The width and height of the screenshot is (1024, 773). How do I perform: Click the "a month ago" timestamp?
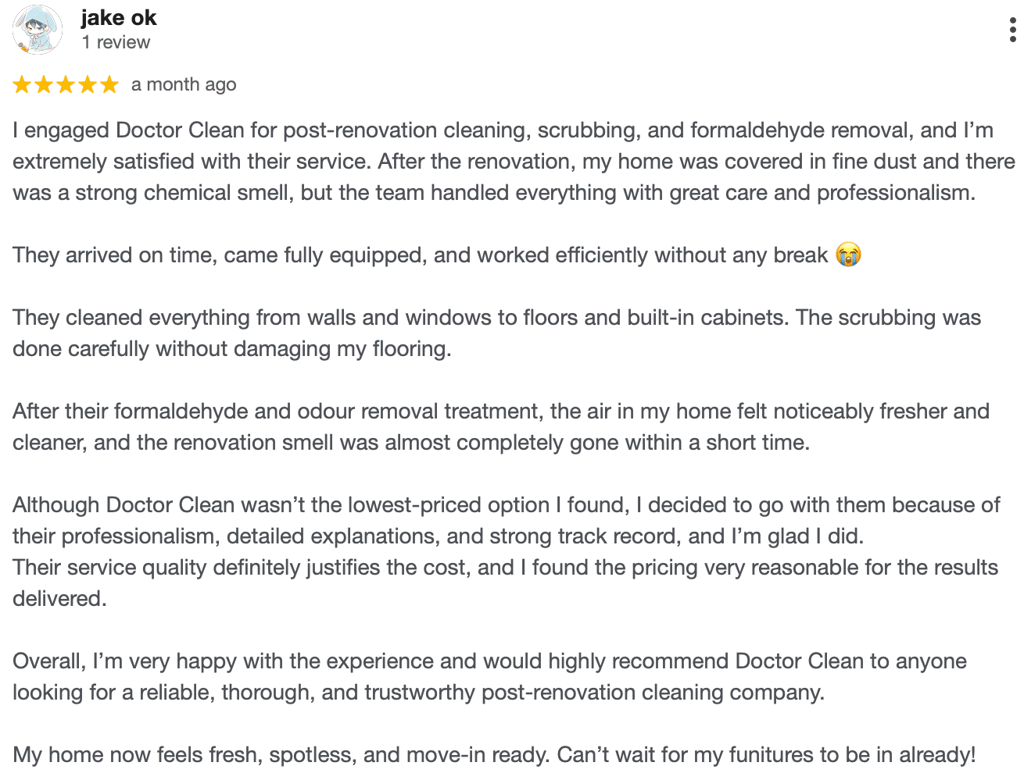click(x=184, y=85)
